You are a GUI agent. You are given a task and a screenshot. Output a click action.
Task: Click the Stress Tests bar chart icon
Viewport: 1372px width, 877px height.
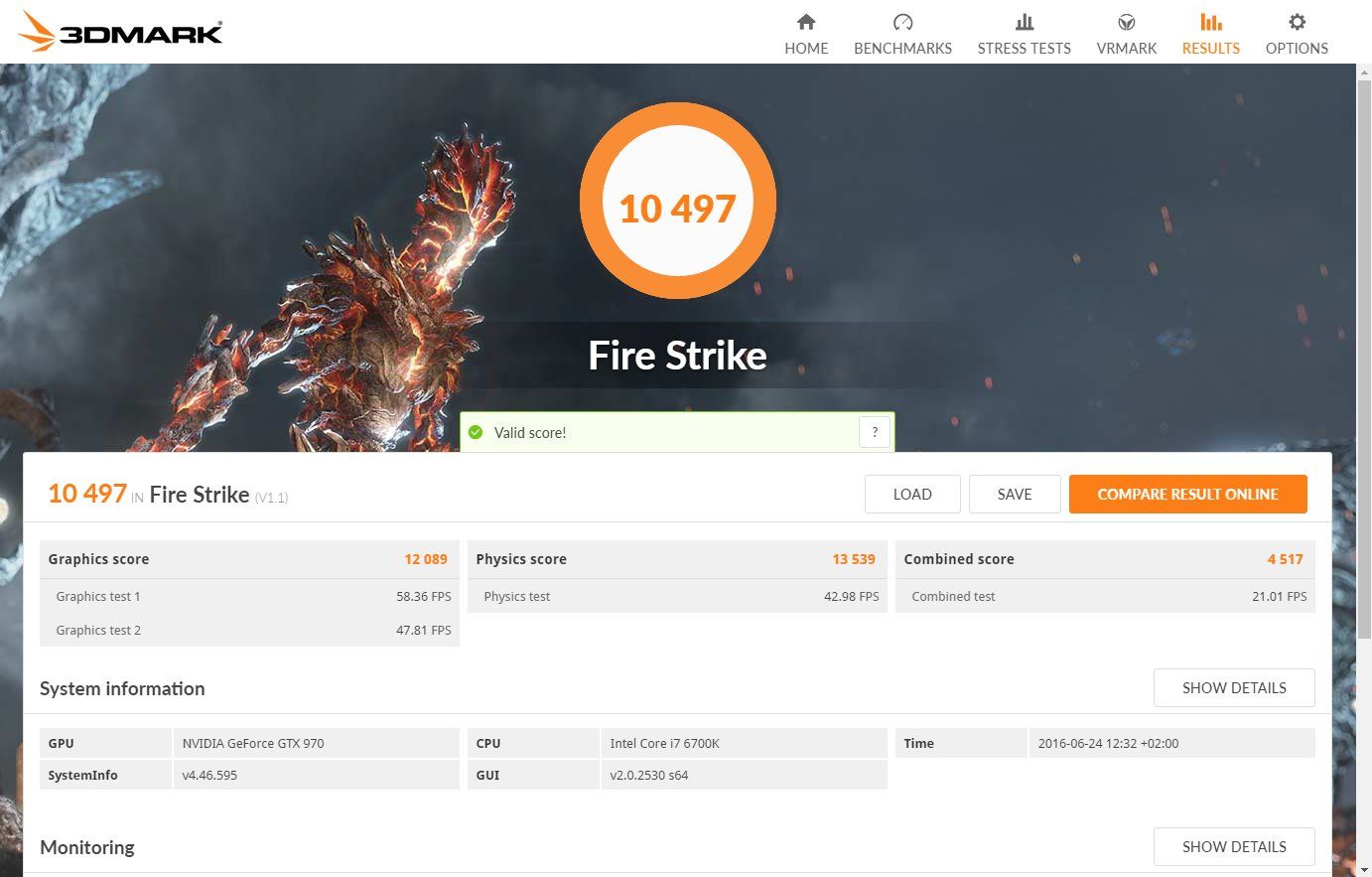[x=1025, y=22]
